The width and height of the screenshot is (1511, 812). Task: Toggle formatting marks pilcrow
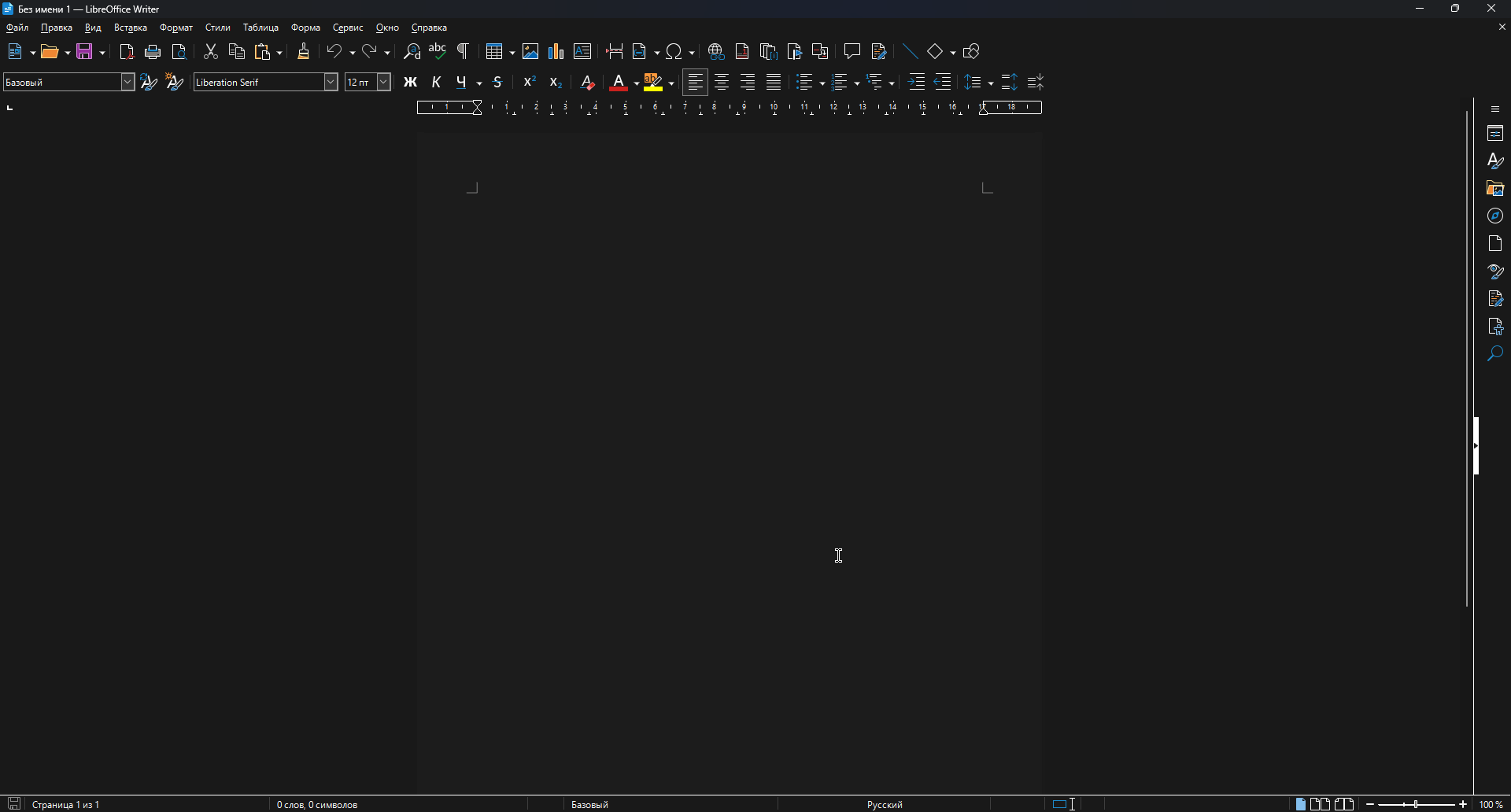pyautogui.click(x=464, y=52)
